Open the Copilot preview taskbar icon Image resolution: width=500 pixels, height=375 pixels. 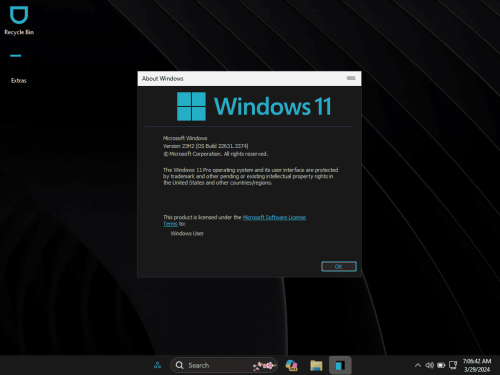click(x=292, y=365)
